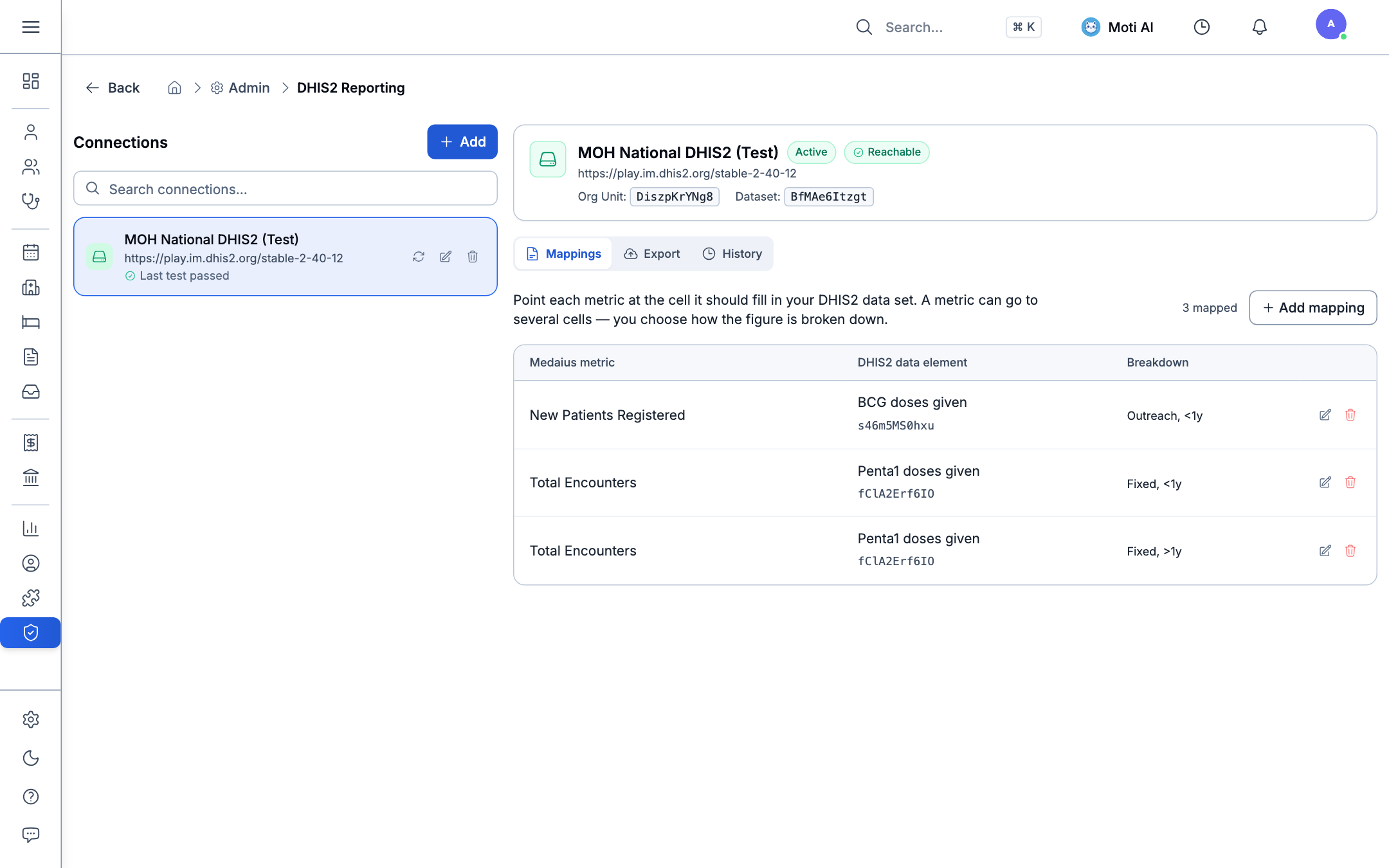Delete the MOH National DHIS2 connection
The height and width of the screenshot is (868, 1389).
click(x=473, y=257)
